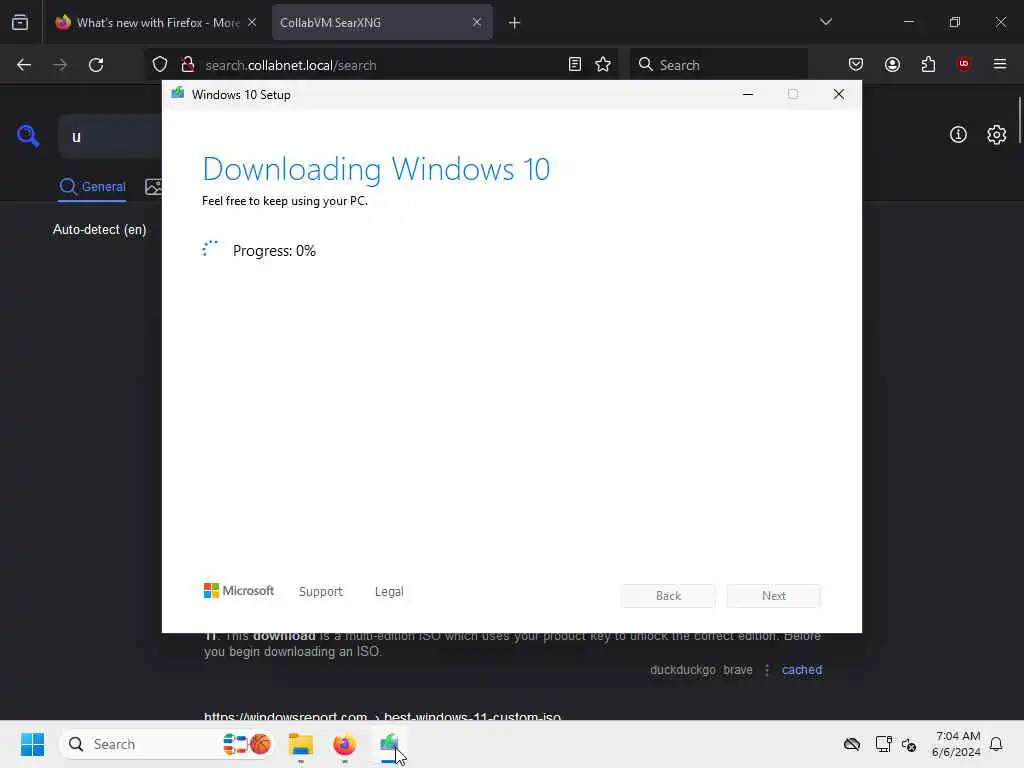Click the address bar URL search.collabnet.local
Screen dimensions: 1024x768
click(x=291, y=65)
